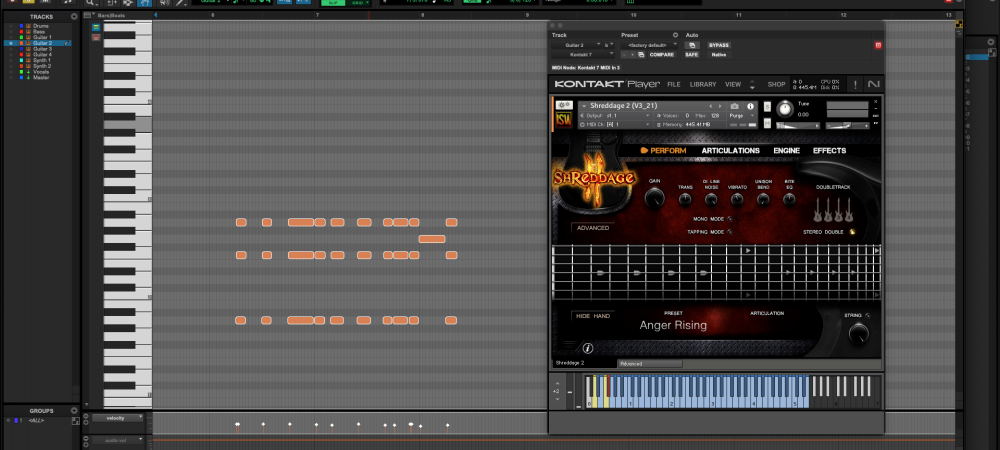Viewport: 1000px width, 450px height.
Task: Select the Doubletrack guitars icon
Action: click(x=832, y=210)
